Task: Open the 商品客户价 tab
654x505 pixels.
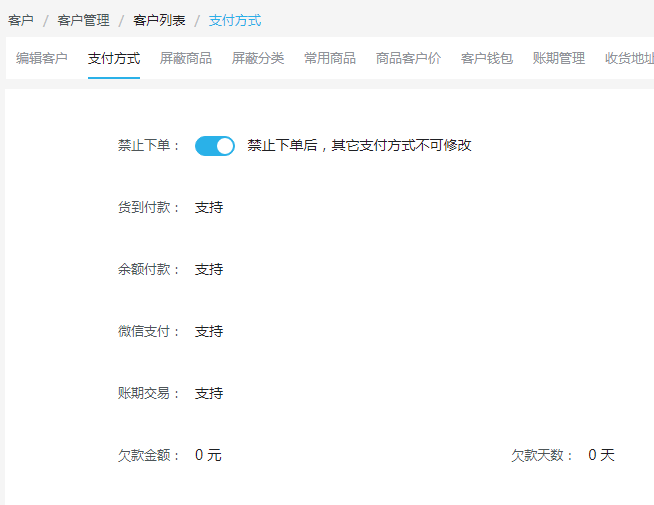Action: pos(408,58)
